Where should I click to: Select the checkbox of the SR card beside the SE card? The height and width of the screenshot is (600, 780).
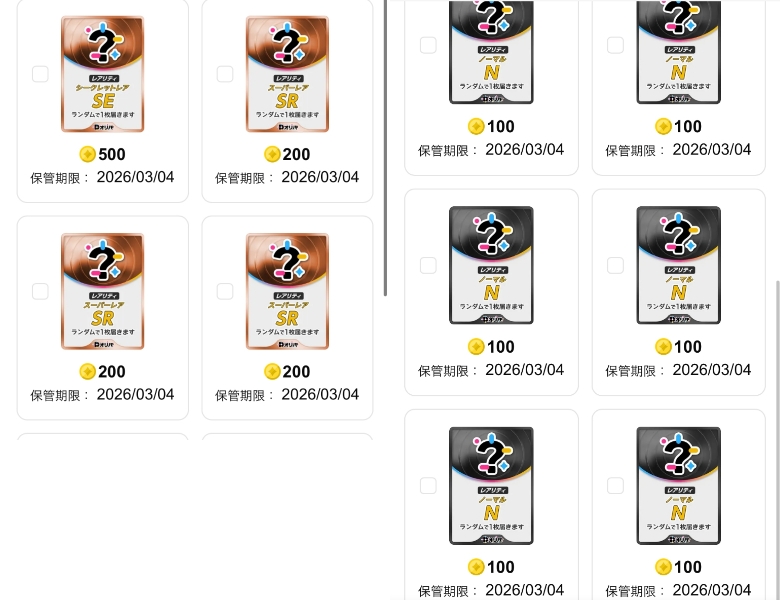(x=225, y=74)
